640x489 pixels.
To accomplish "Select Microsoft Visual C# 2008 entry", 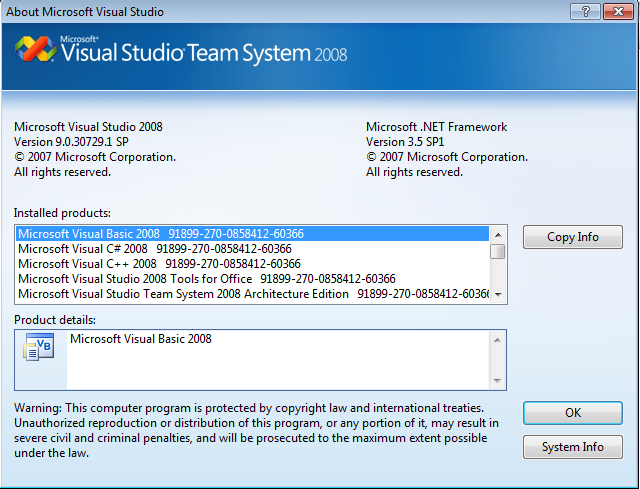I will click(x=253, y=249).
